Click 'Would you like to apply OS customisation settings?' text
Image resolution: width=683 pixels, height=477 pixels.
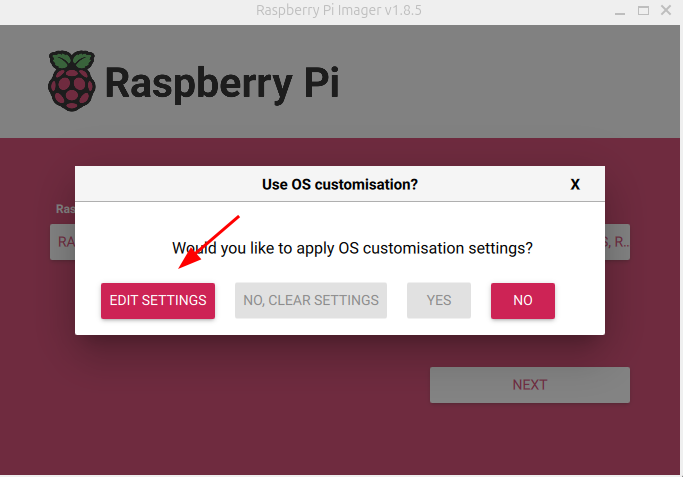coord(352,248)
